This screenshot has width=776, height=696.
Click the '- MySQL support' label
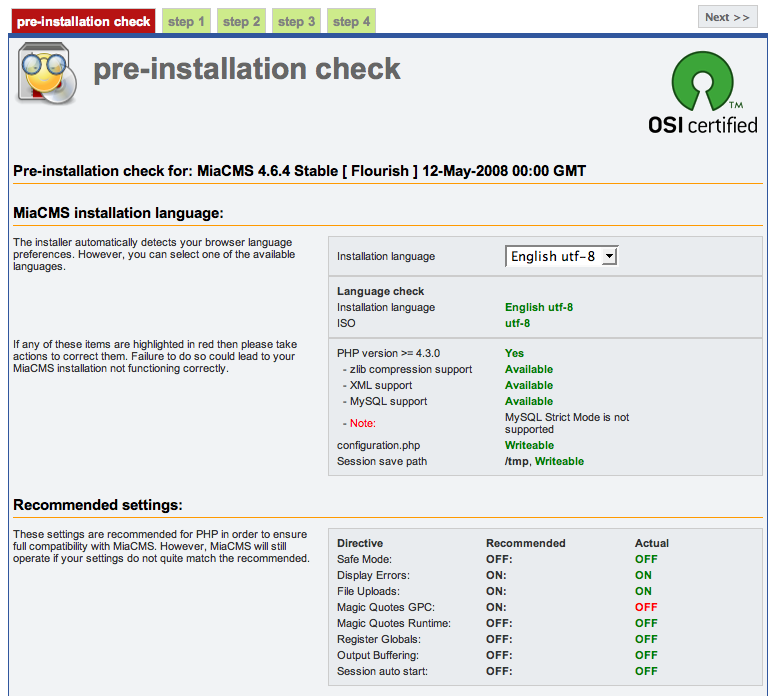[385, 401]
